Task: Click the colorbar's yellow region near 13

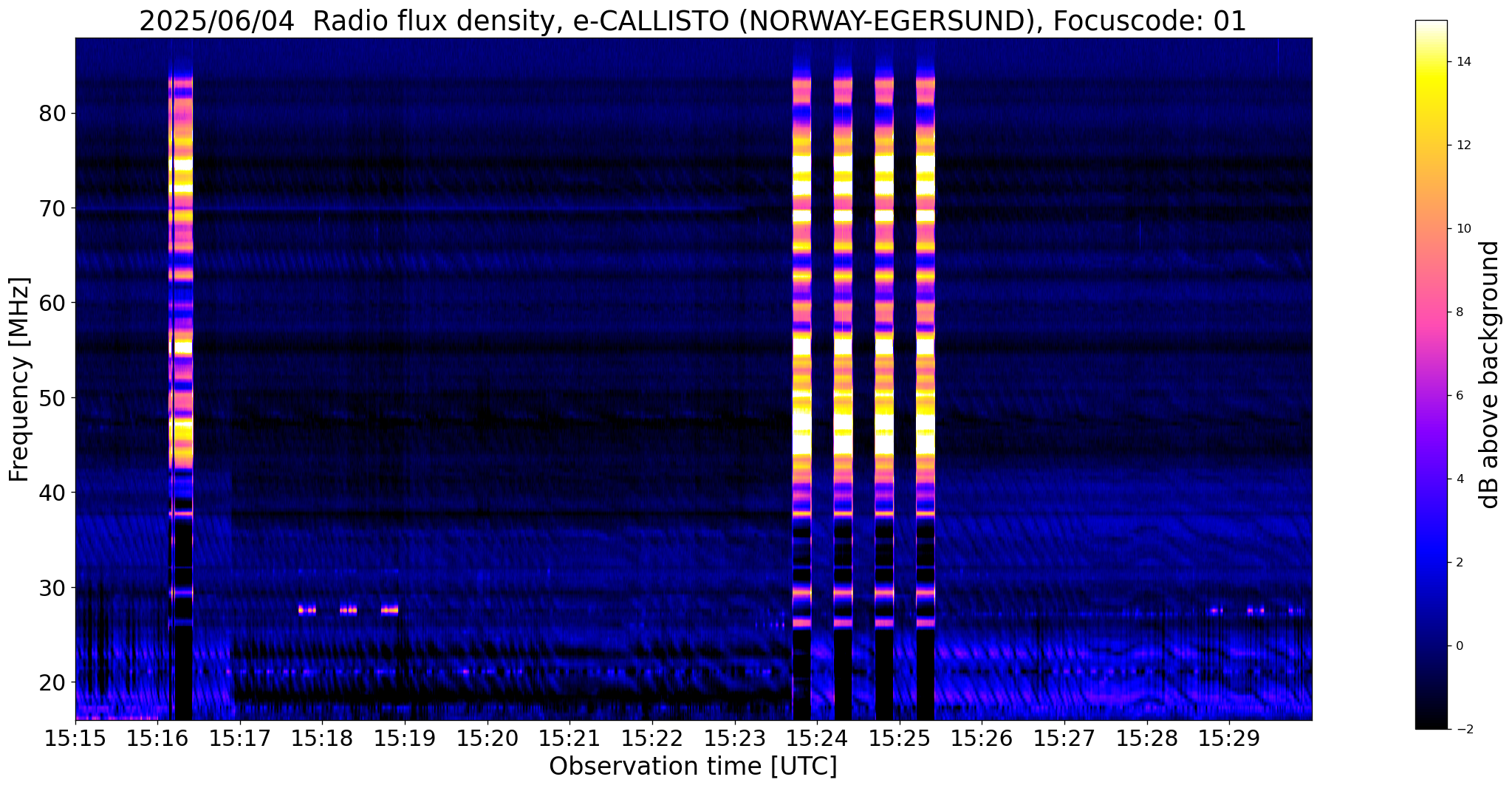Action: coord(1431,103)
